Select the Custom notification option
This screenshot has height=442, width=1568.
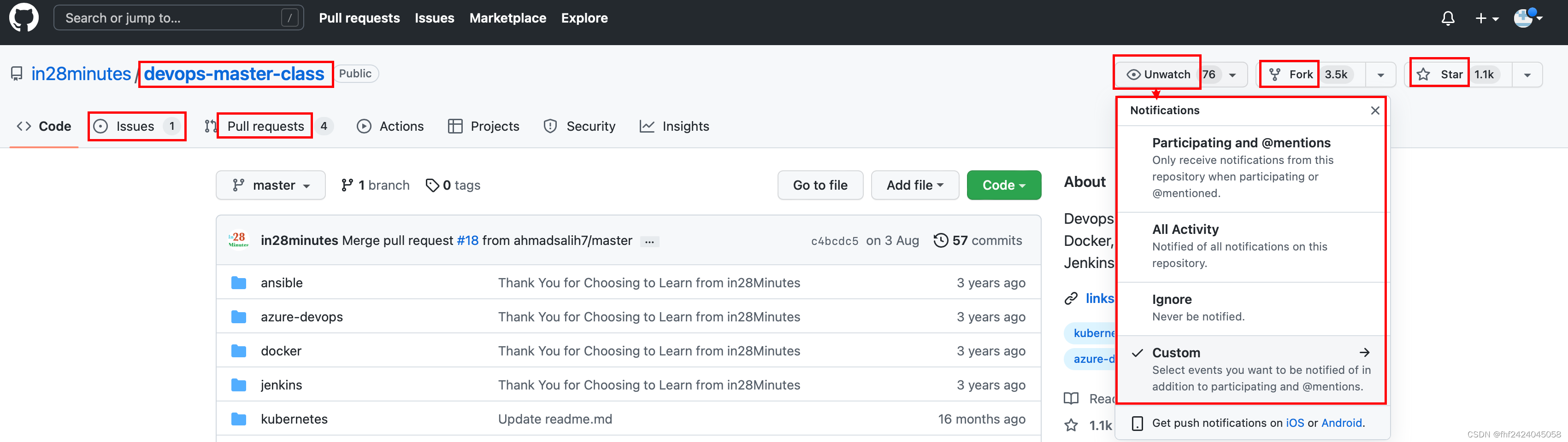(x=1252, y=369)
